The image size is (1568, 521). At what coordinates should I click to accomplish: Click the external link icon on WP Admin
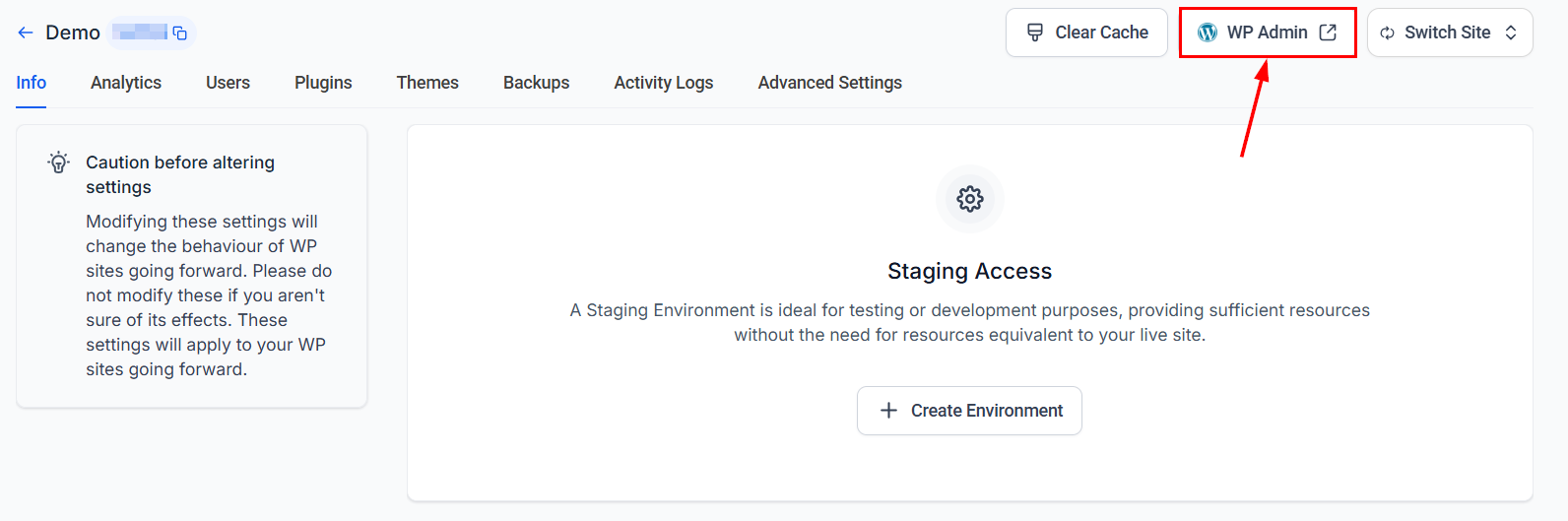click(x=1328, y=33)
